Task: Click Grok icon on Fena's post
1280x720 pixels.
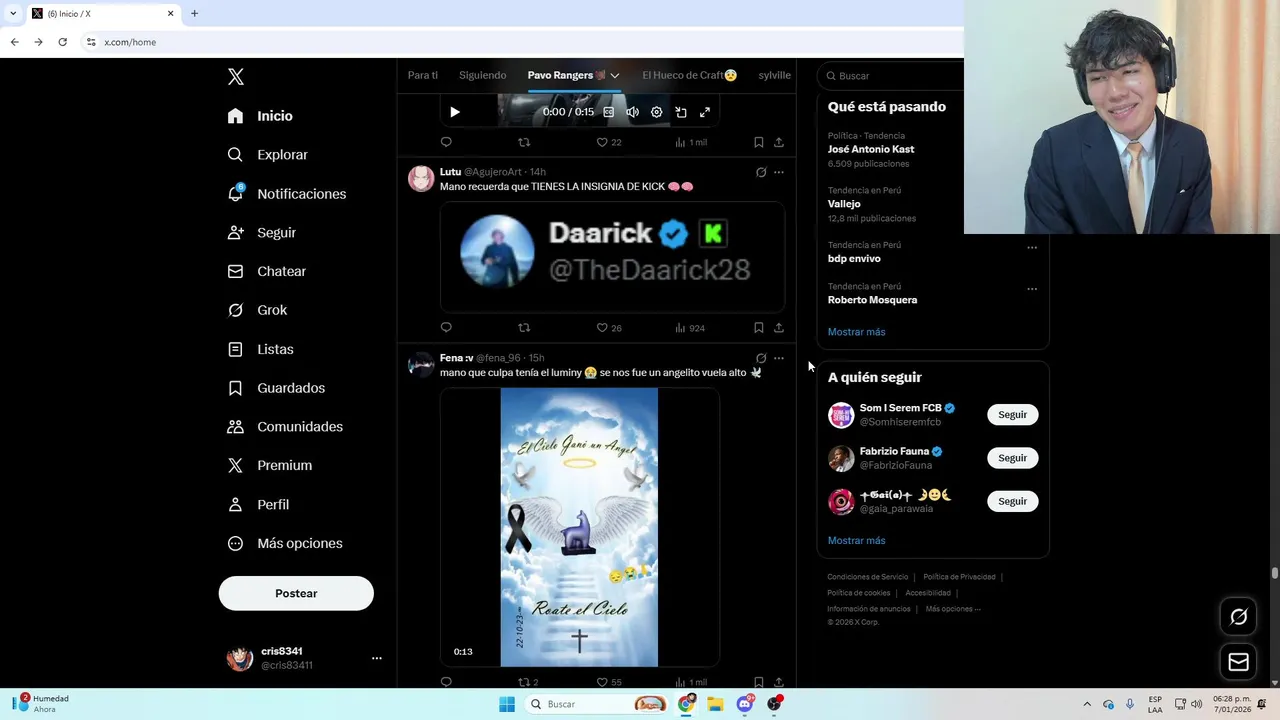Action: [x=761, y=358]
